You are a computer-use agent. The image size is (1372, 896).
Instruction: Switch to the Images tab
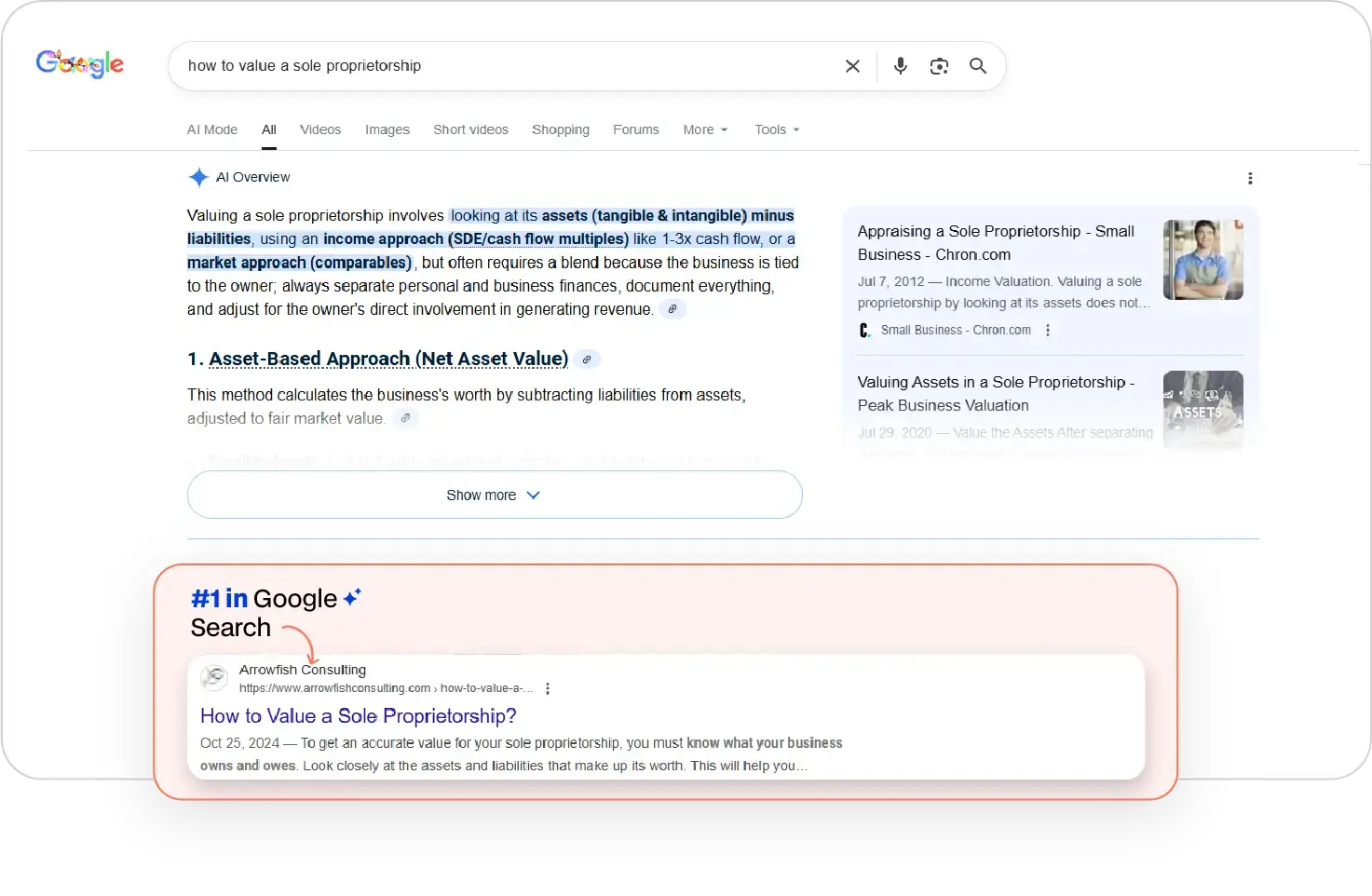point(387,129)
